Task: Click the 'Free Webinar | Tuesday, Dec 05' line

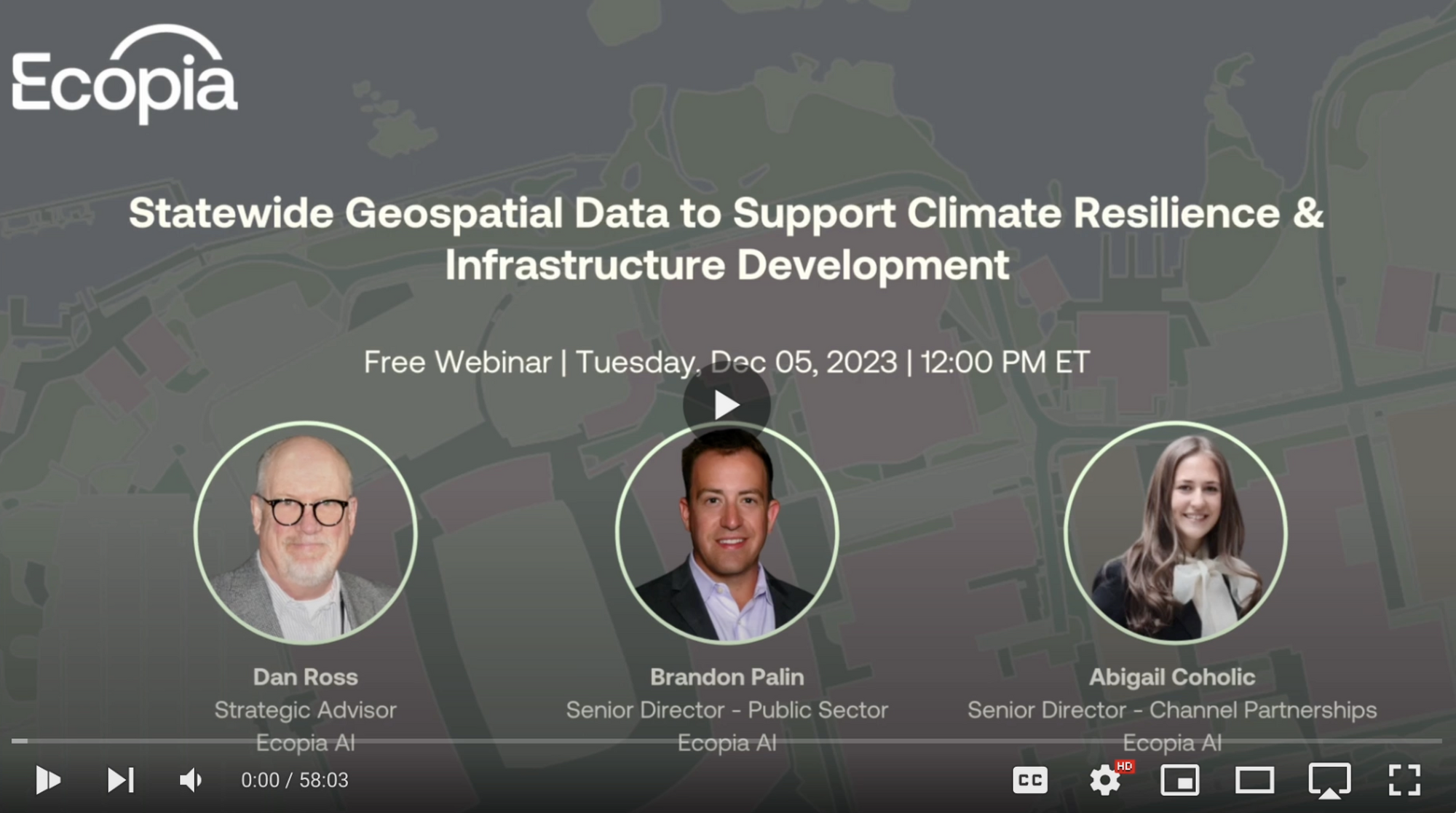Action: (727, 362)
